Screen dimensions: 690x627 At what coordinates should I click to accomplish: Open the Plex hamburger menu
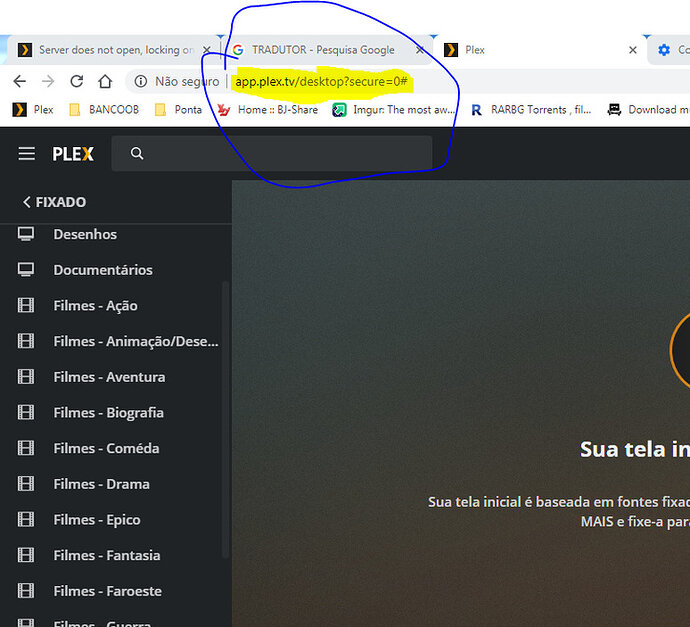pyautogui.click(x=26, y=154)
